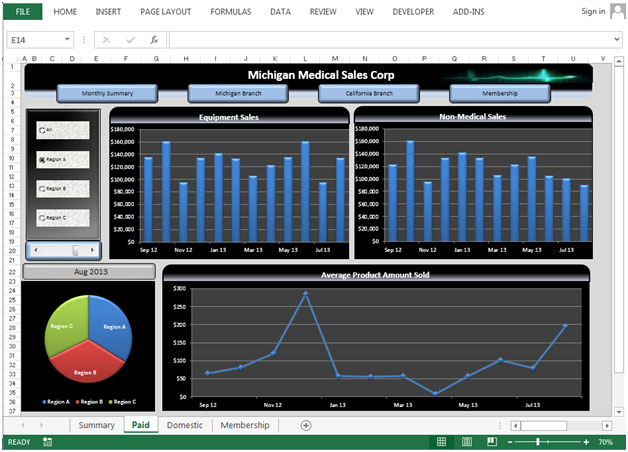
Task: Open the ADD-INS ribbon tab
Action: [469, 12]
